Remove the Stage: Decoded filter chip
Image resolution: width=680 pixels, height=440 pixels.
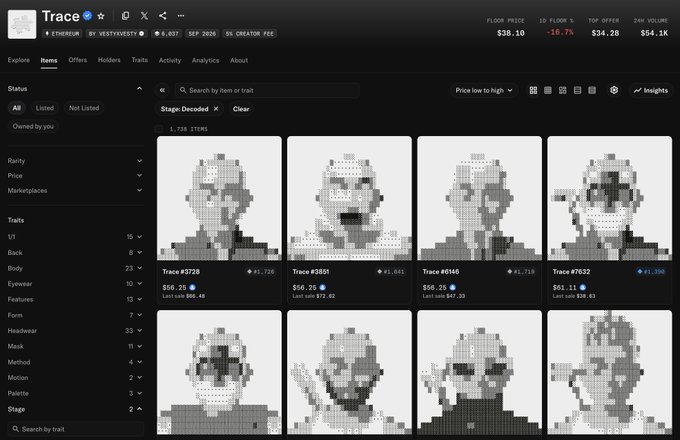tap(216, 109)
